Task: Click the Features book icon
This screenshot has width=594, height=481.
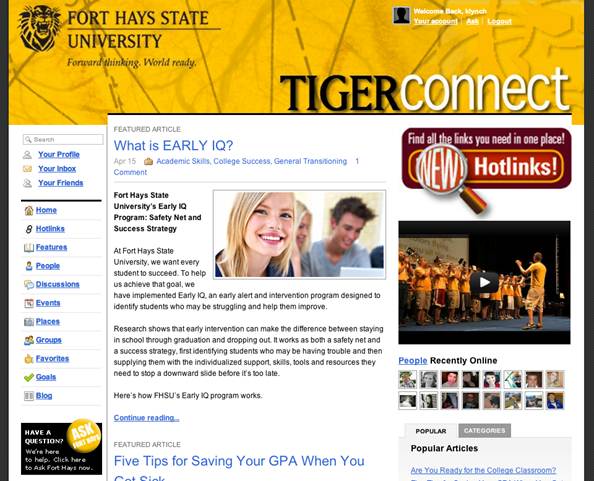Action: pos(29,248)
